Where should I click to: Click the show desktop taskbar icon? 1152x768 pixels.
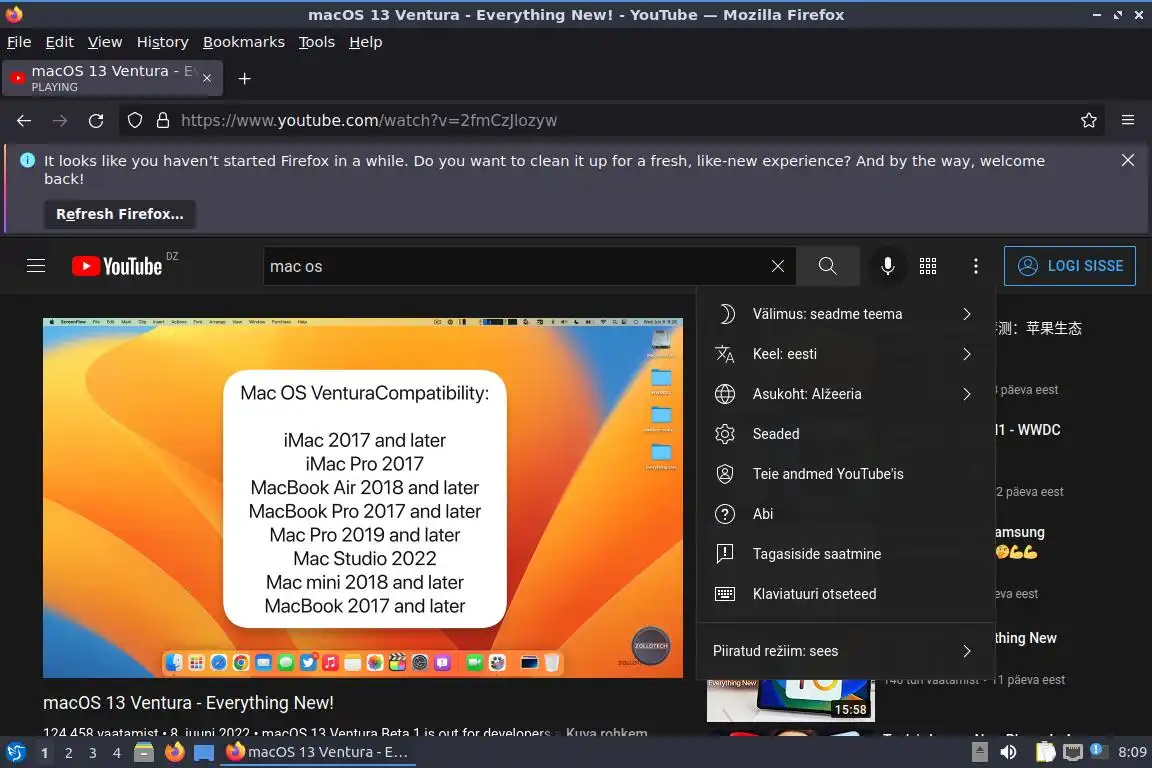click(x=204, y=752)
